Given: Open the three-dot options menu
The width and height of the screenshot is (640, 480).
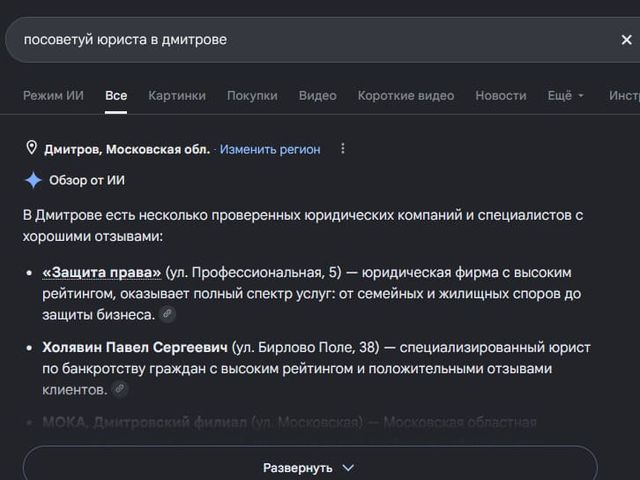Looking at the screenshot, I should point(343,149).
